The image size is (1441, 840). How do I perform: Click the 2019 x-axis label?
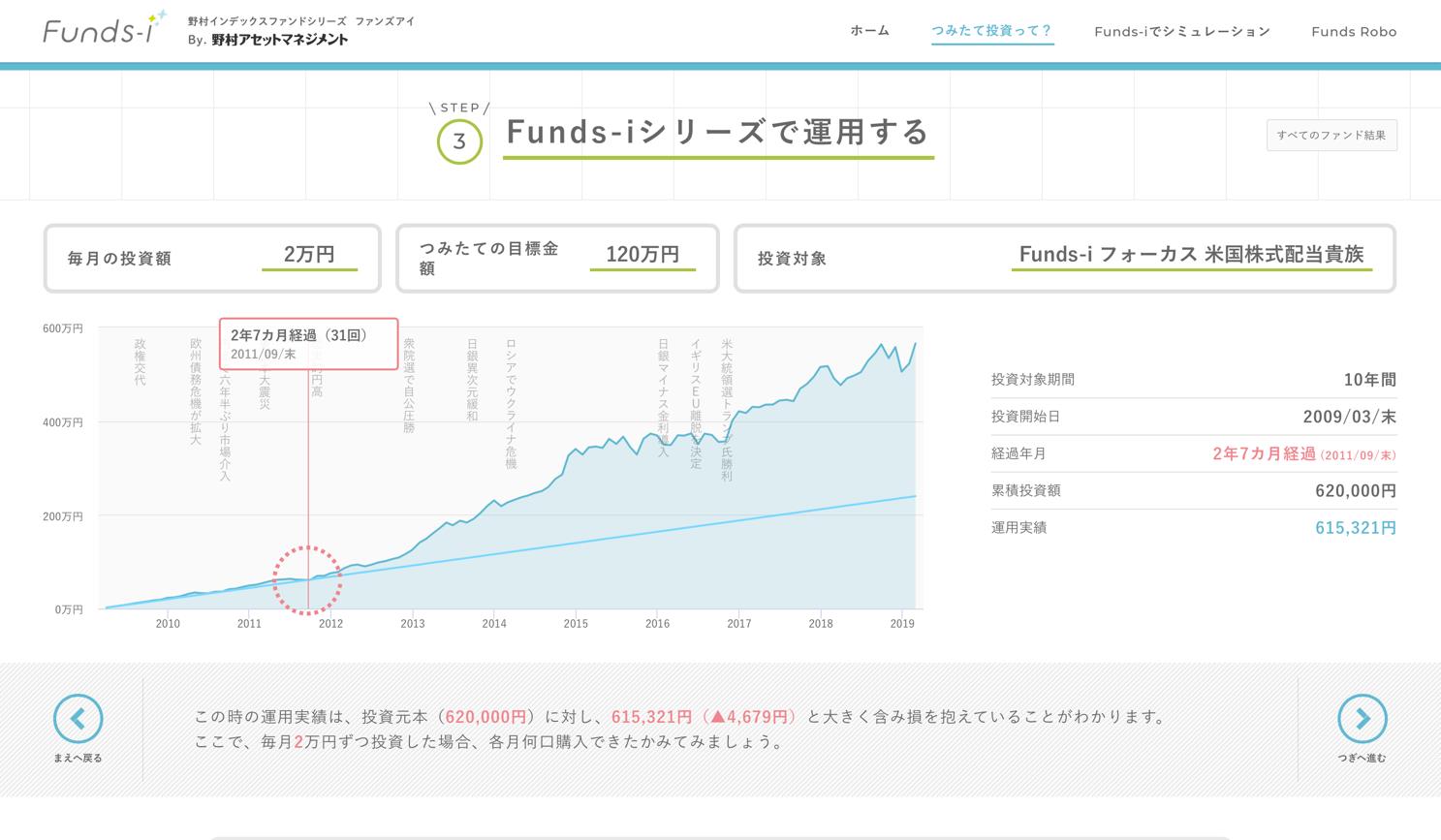click(x=902, y=624)
